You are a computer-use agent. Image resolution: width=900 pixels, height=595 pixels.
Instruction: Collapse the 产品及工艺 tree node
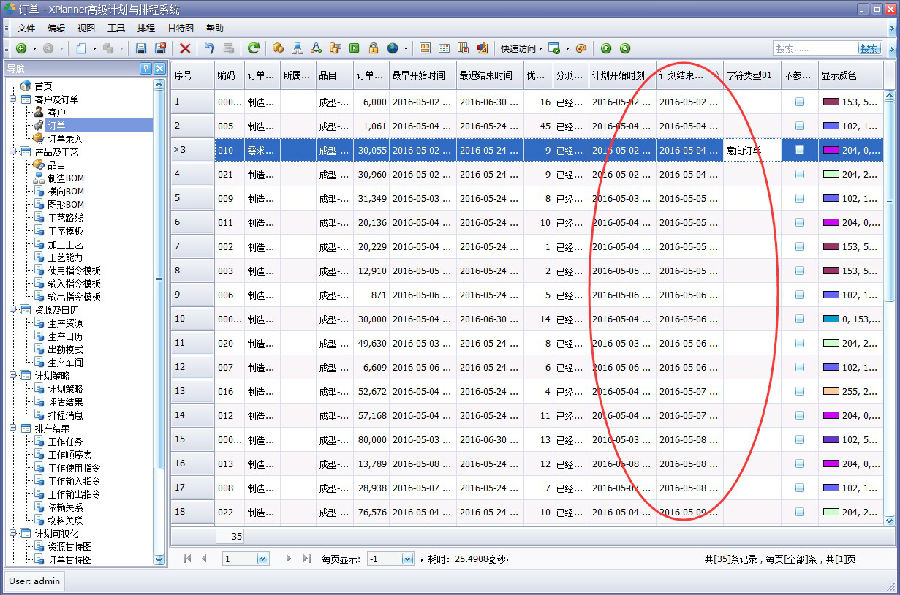13,151
